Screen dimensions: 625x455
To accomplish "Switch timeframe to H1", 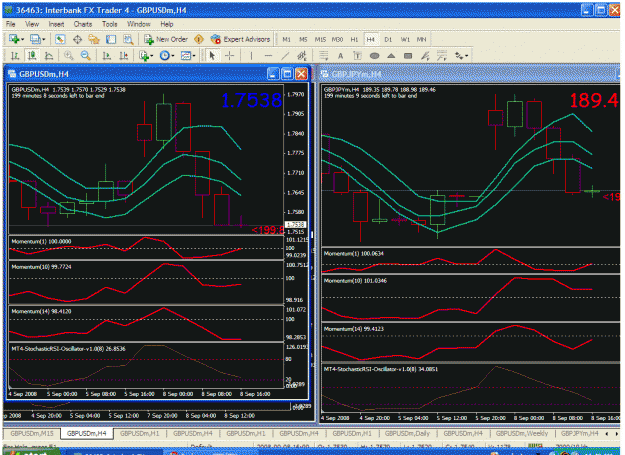I will pos(354,39).
